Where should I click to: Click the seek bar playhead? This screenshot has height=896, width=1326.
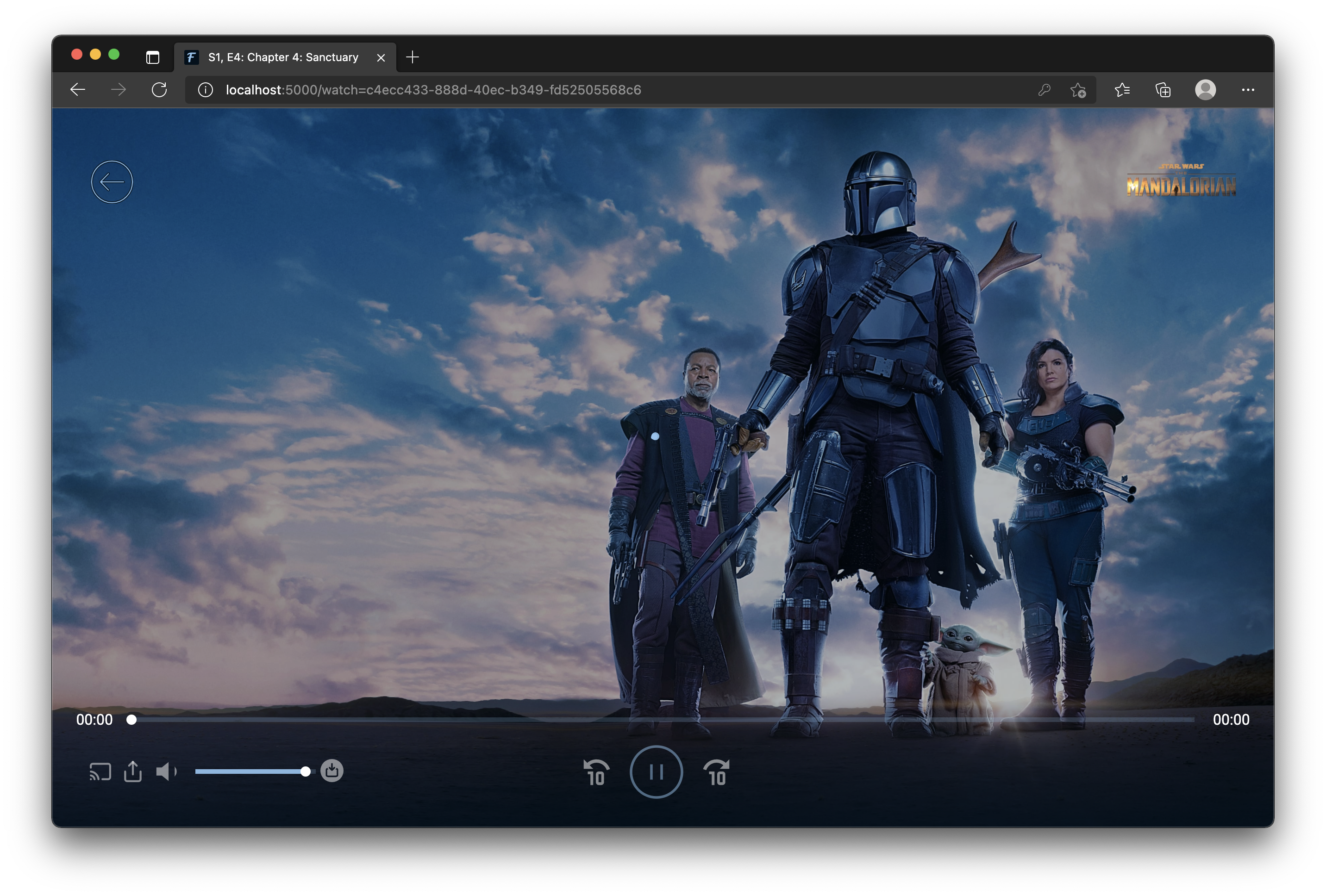(x=132, y=720)
